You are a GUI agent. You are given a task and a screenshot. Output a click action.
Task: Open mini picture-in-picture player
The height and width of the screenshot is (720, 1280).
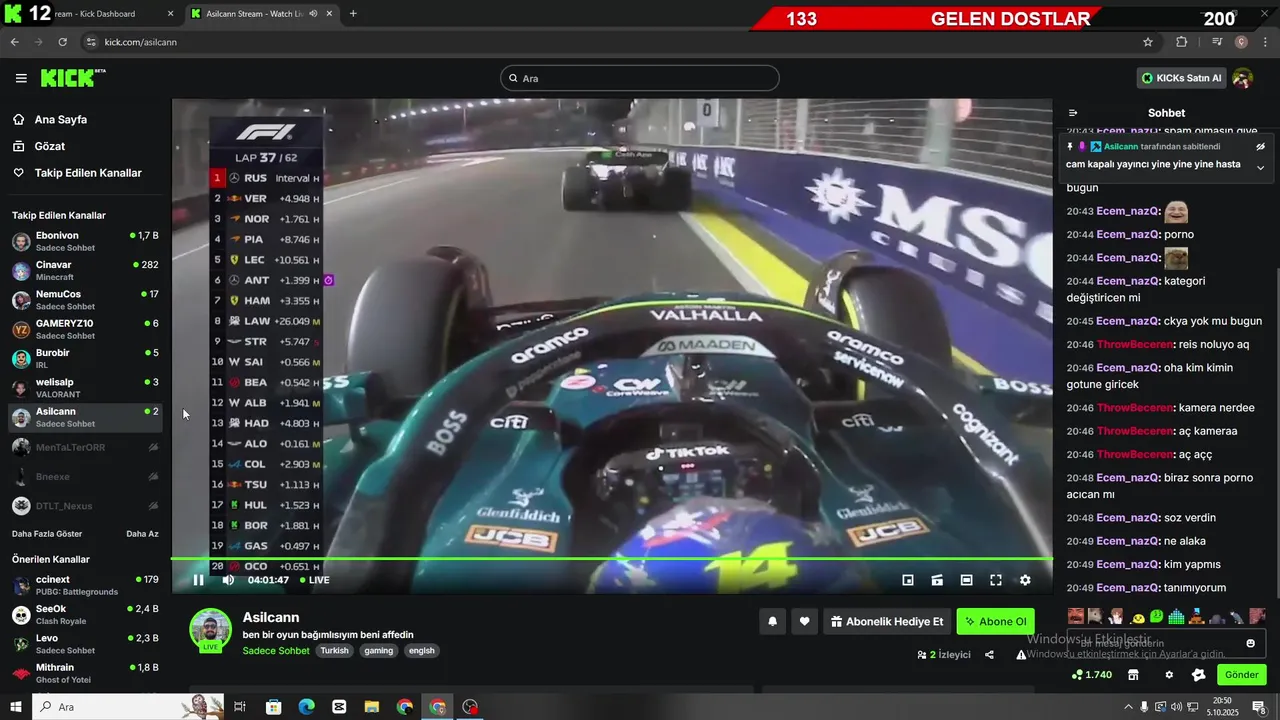[x=908, y=580]
